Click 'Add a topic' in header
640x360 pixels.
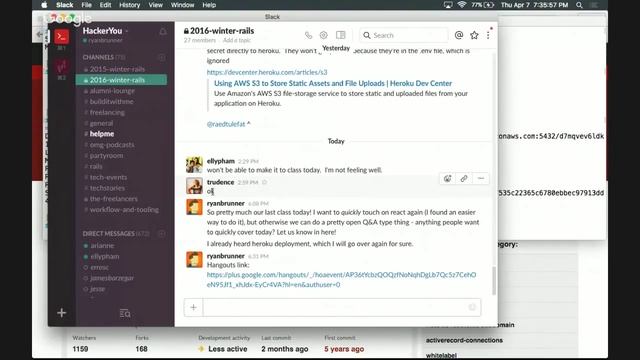(237, 40)
